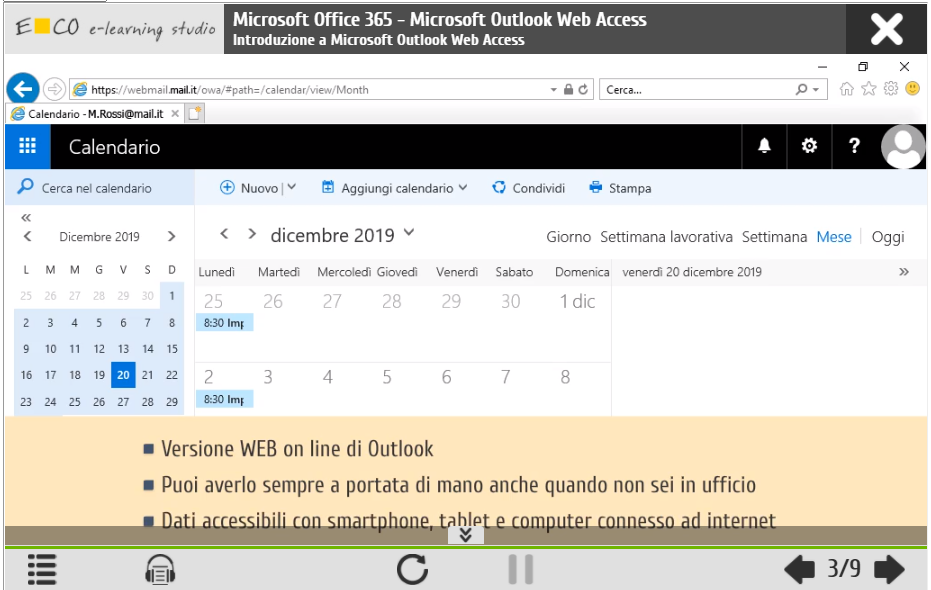Open the dicembre 2019 month picker
Screen dimensions: 931x590
(409, 233)
